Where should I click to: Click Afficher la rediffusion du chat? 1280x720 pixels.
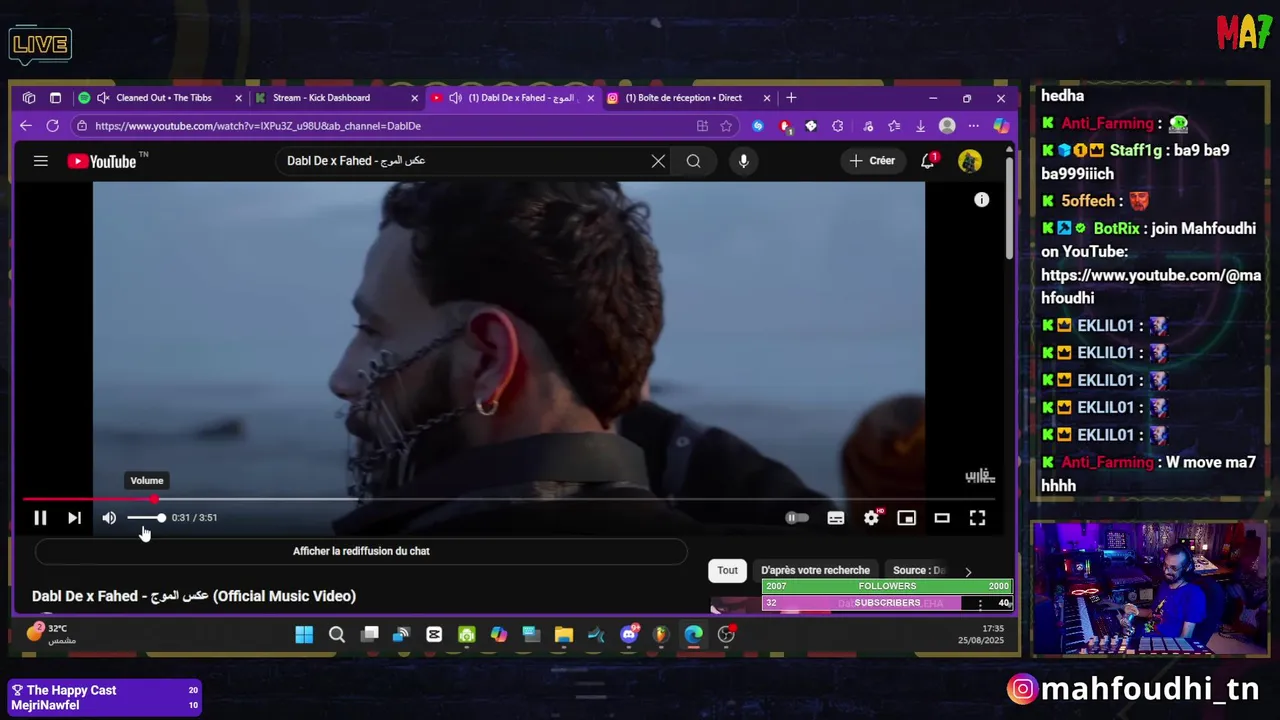(361, 551)
